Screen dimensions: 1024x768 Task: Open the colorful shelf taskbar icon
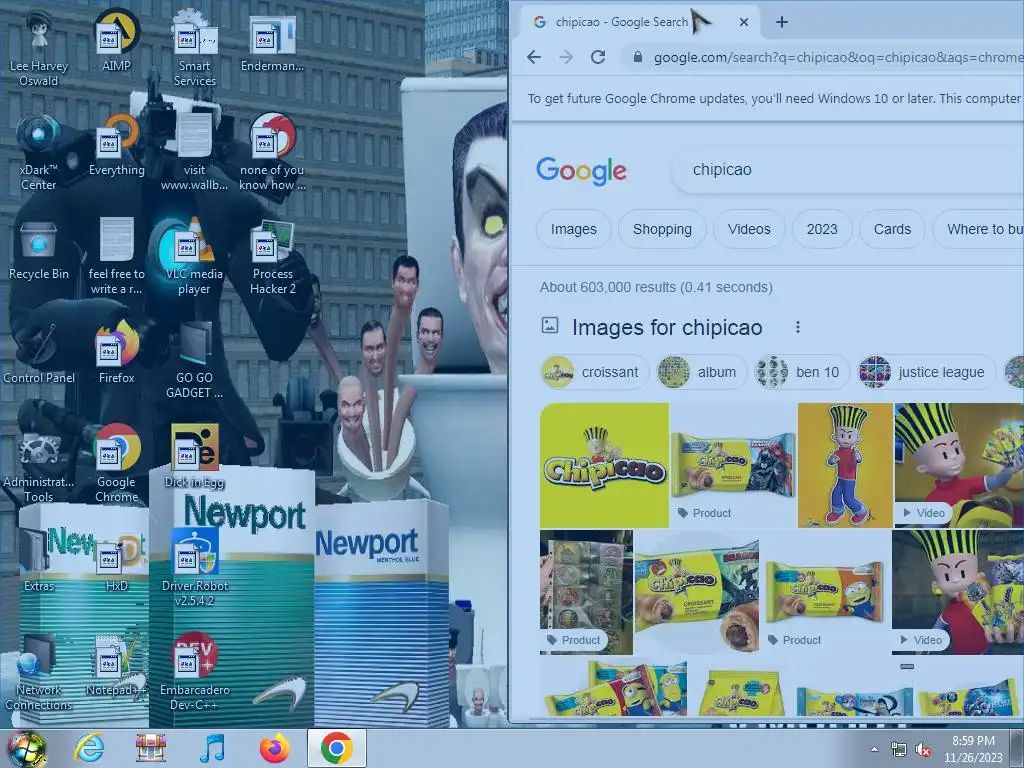point(151,748)
